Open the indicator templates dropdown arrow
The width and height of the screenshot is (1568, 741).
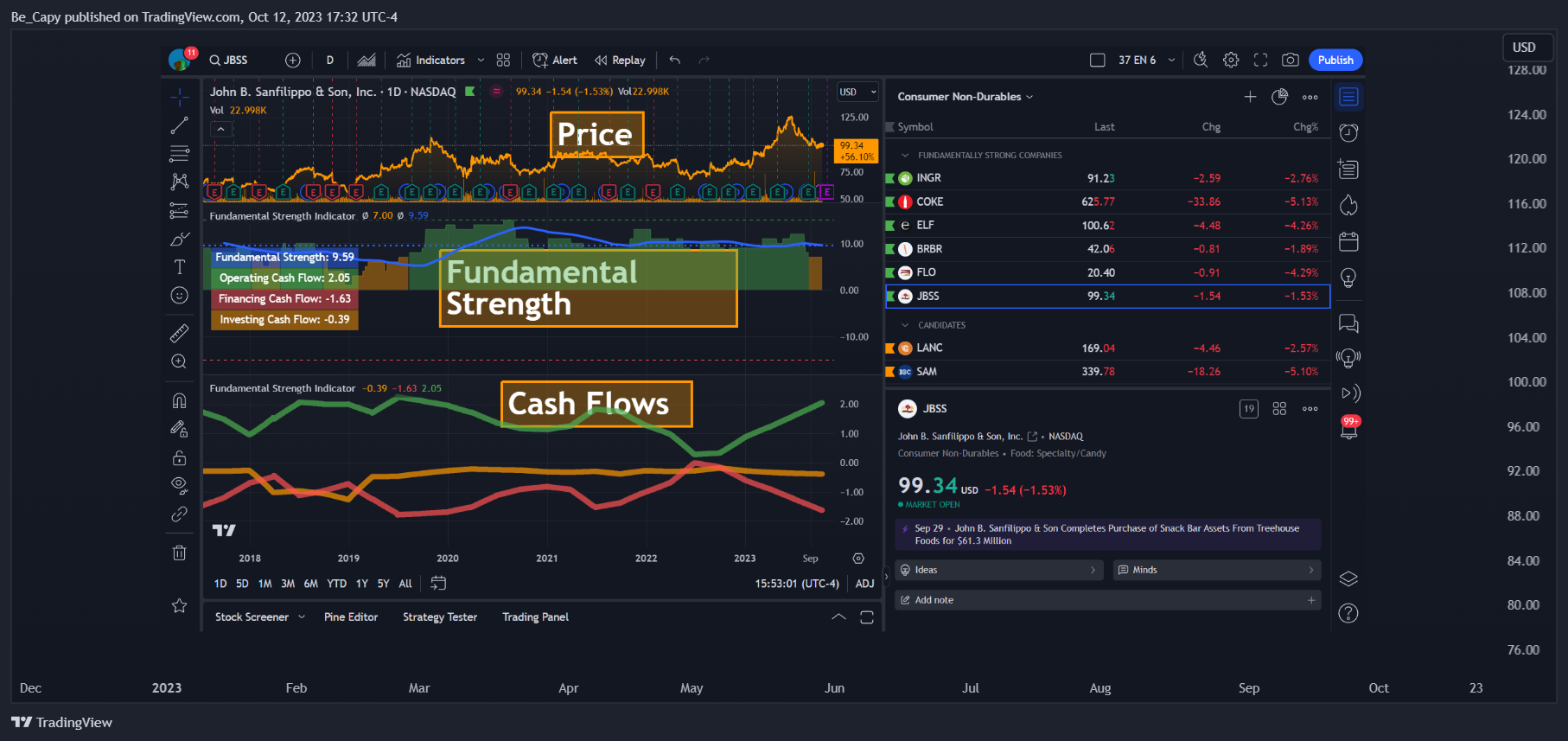481,60
